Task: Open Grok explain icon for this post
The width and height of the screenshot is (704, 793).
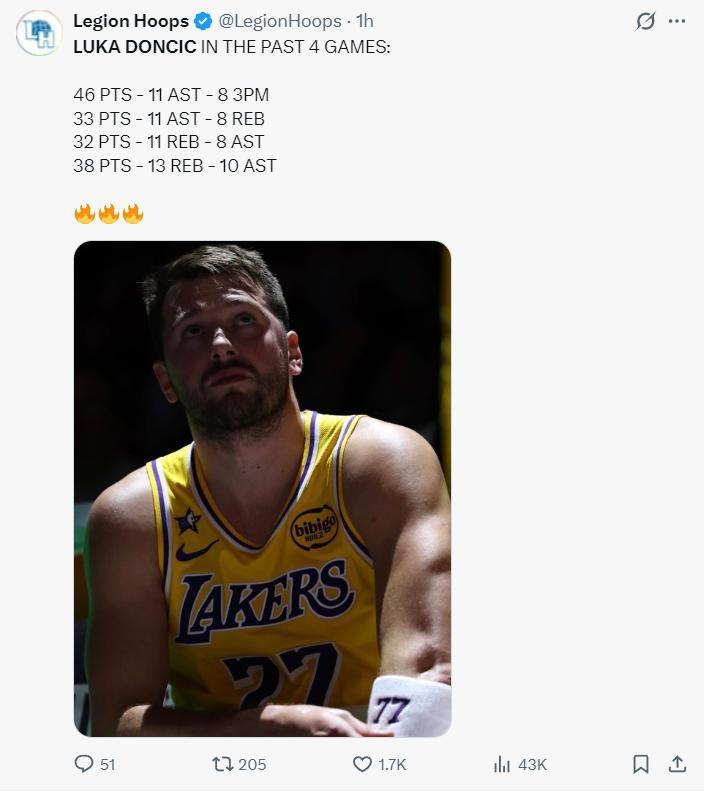Action: [646, 21]
